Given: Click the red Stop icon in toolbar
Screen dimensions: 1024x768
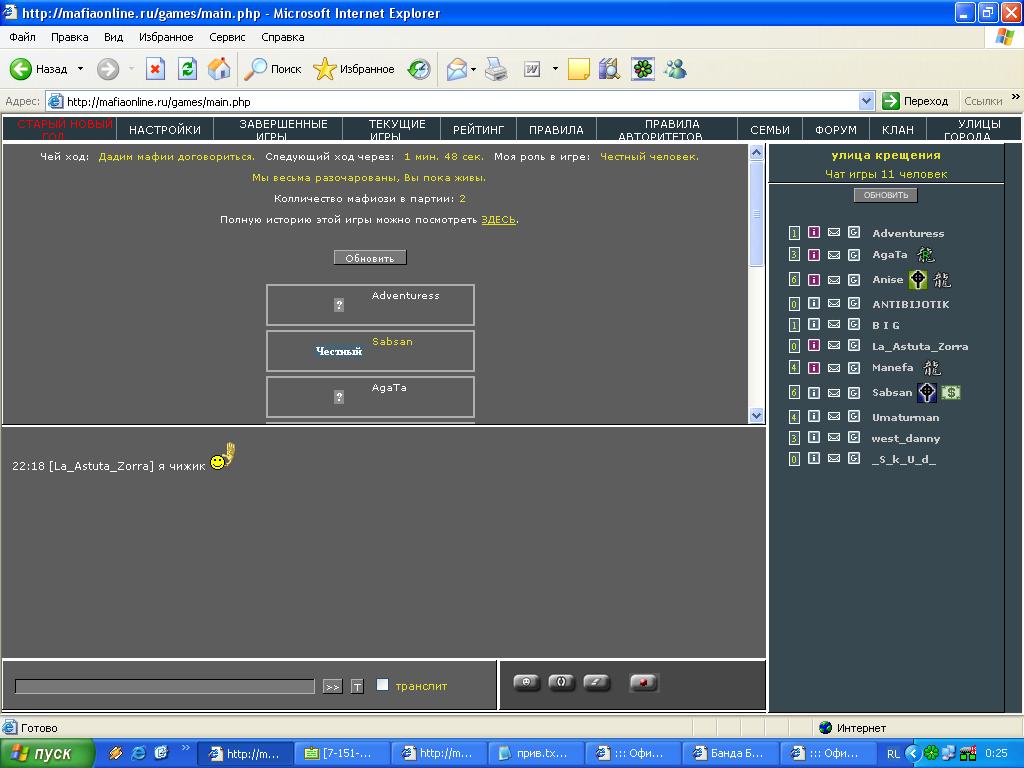Looking at the screenshot, I should [155, 69].
